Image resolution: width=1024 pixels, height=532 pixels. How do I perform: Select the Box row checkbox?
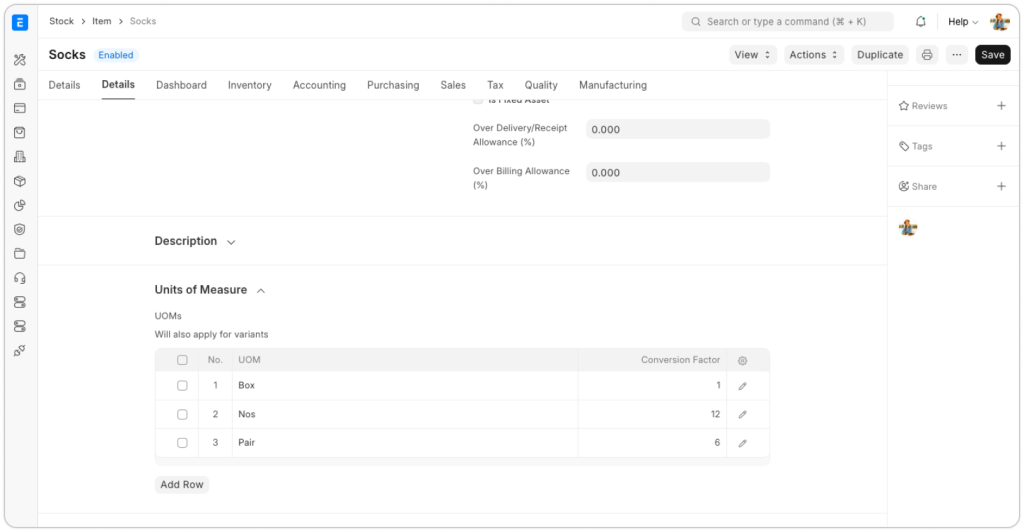click(182, 386)
